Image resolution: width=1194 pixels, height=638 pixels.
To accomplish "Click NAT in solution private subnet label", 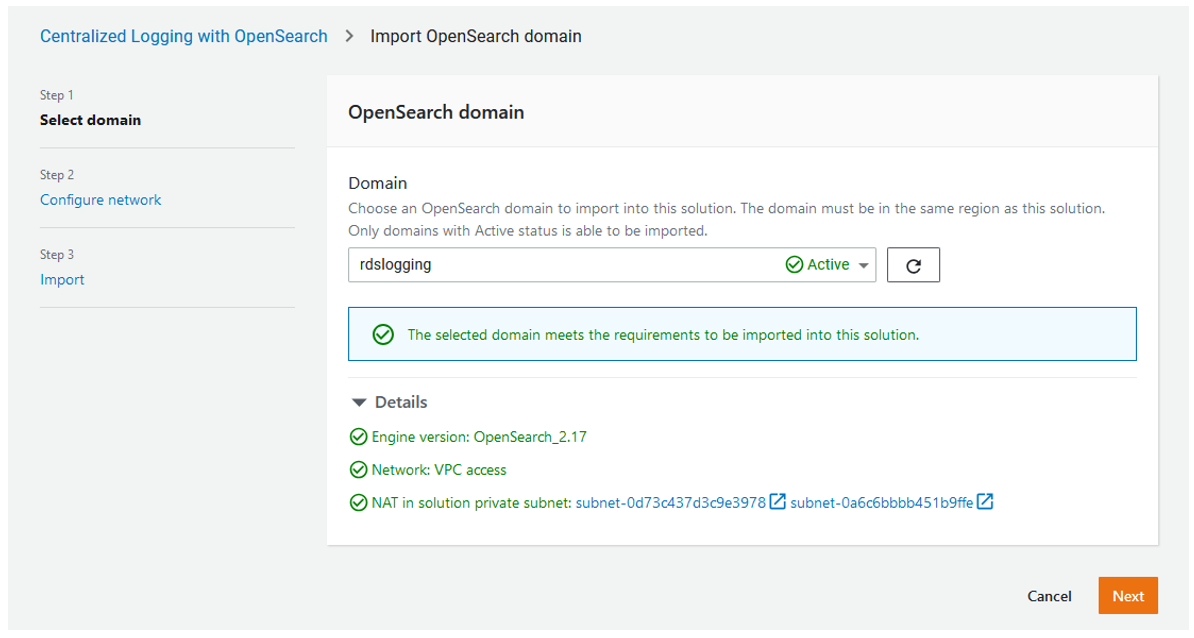I will point(471,502).
